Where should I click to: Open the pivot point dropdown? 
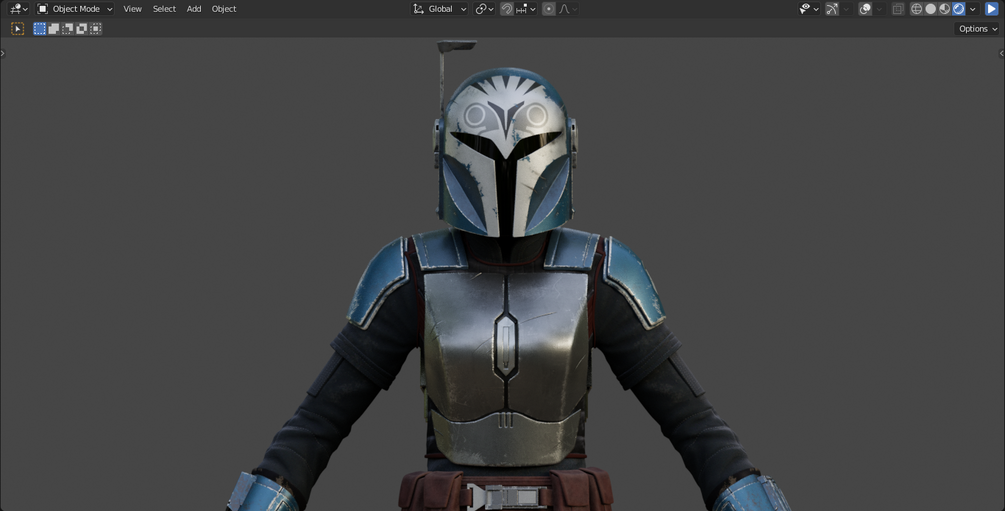(x=484, y=9)
